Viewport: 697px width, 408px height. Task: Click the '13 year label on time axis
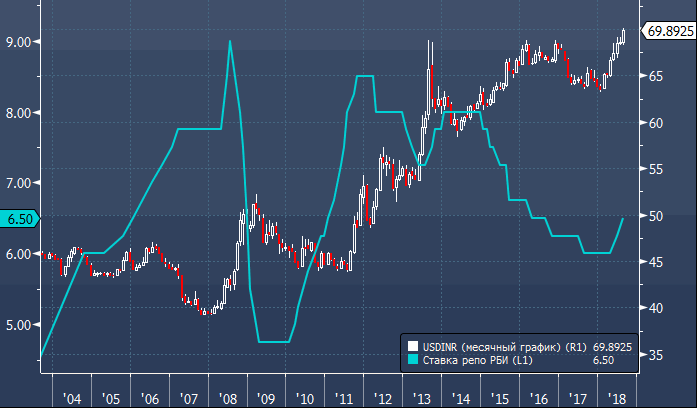pos(422,397)
